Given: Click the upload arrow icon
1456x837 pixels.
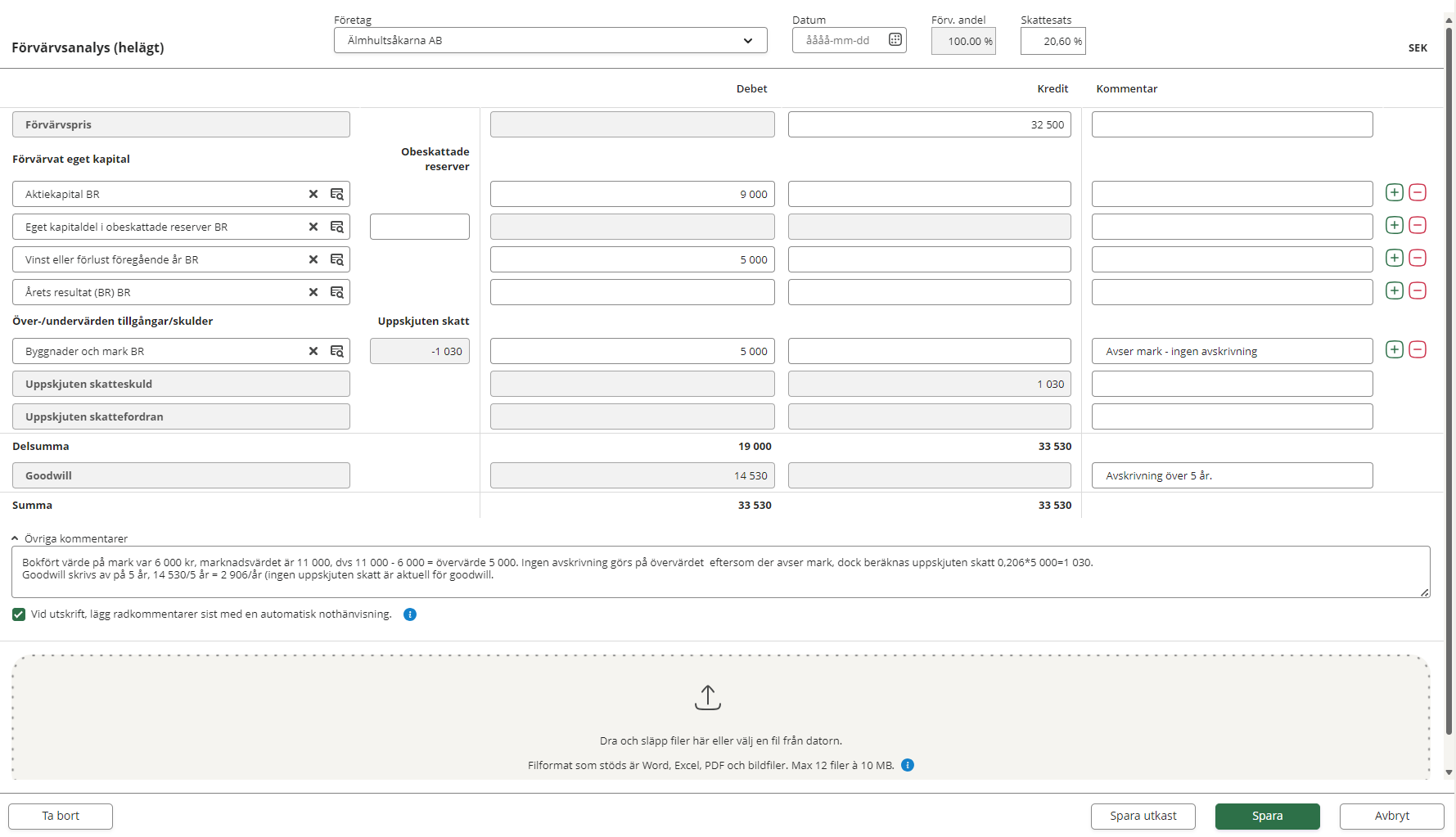Looking at the screenshot, I should (707, 697).
